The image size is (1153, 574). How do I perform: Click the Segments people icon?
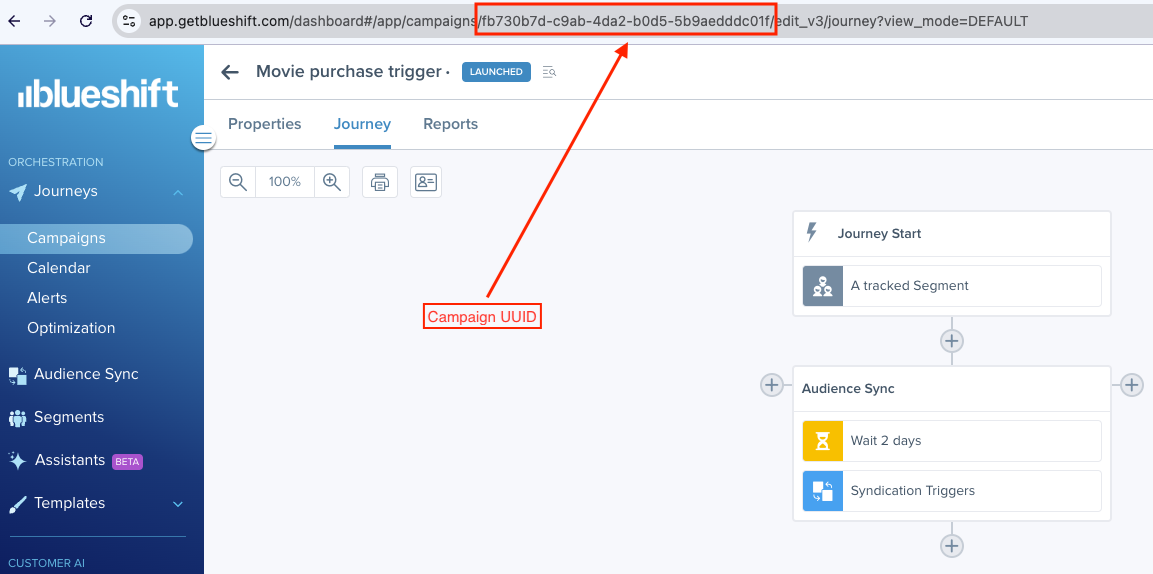coord(18,418)
